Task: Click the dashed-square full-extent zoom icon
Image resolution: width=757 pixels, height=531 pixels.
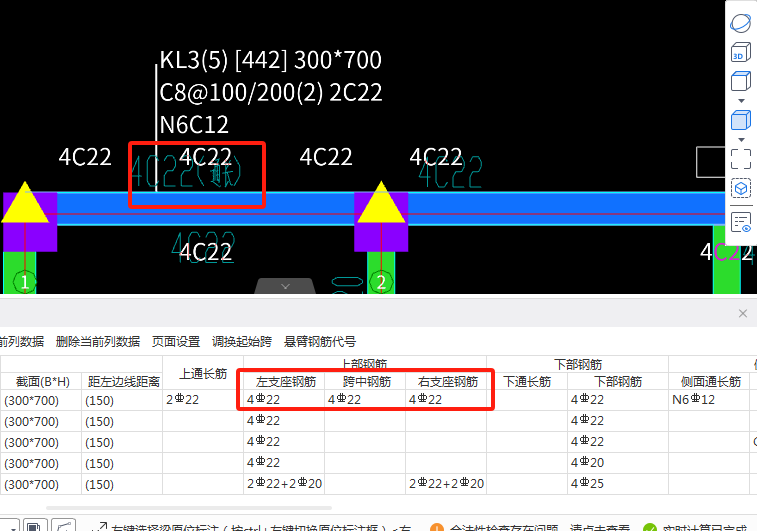Action: pos(741,159)
